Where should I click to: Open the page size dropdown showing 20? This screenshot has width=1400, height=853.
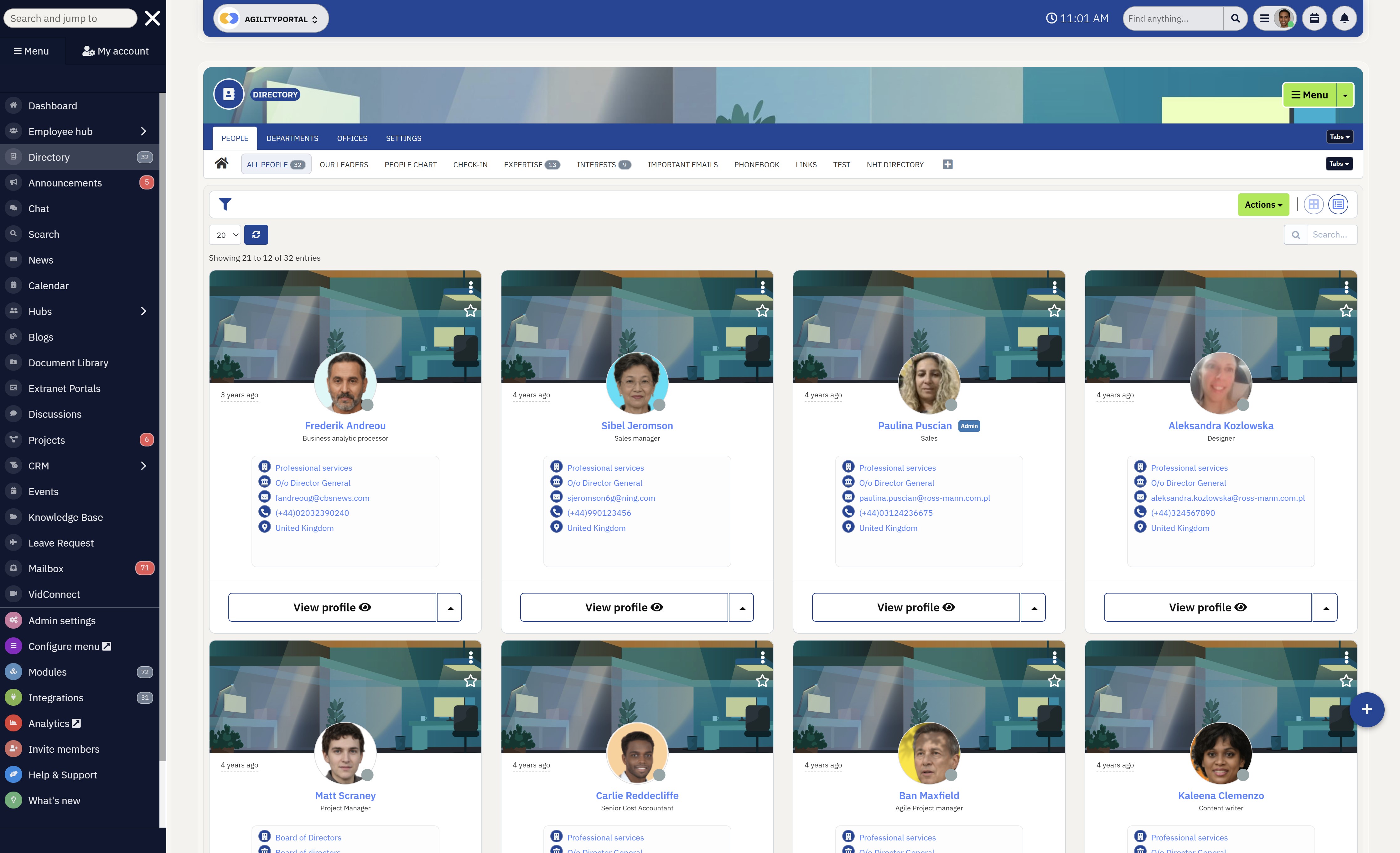[x=226, y=235]
